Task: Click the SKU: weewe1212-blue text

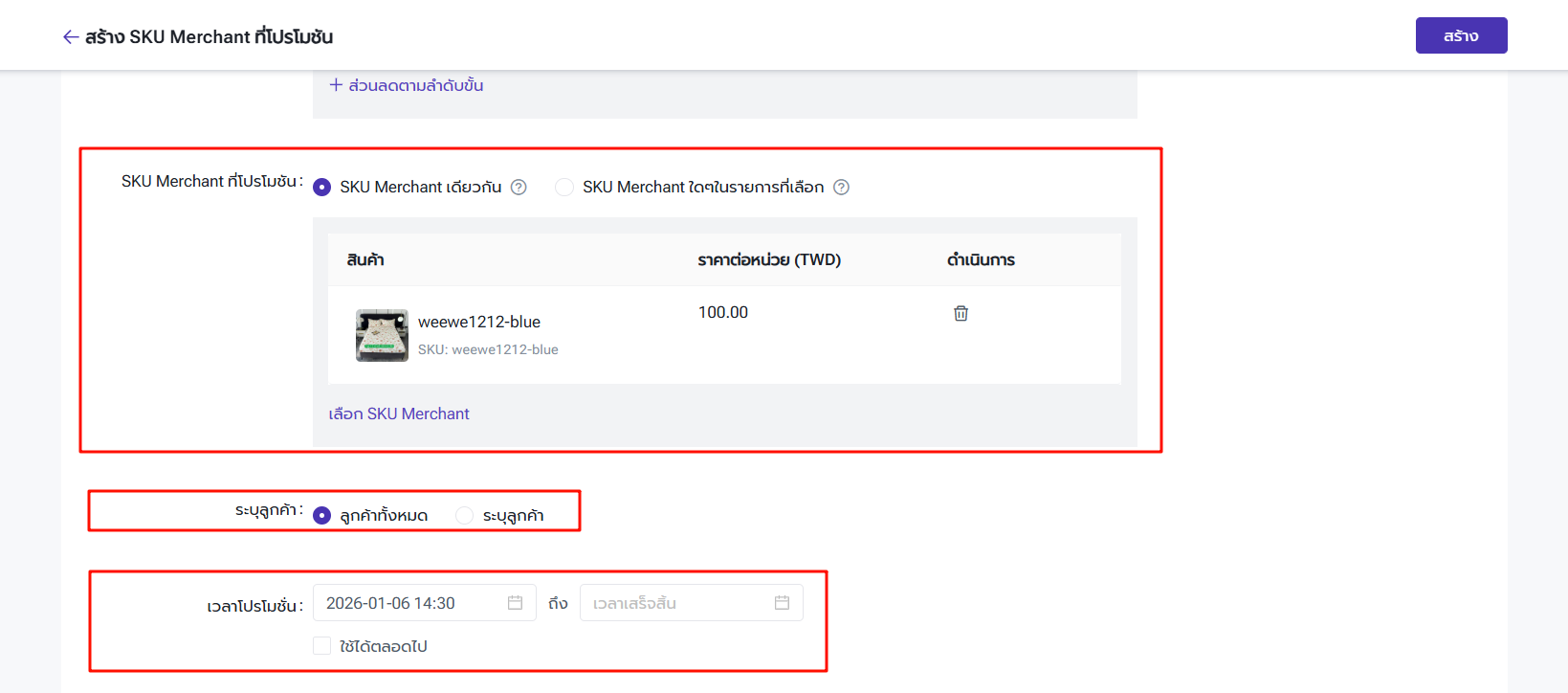Action: [488, 350]
